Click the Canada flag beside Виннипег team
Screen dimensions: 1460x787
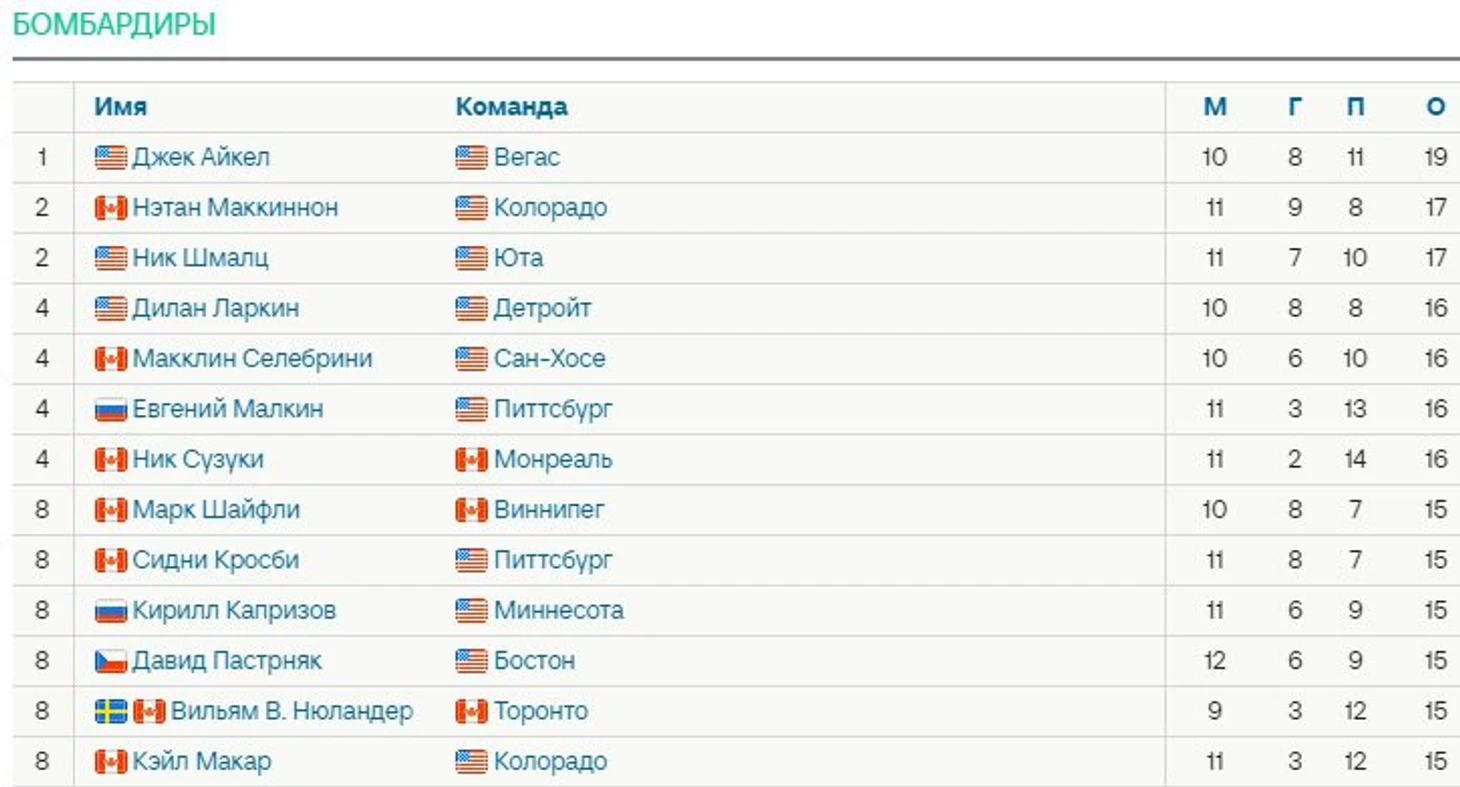[471, 510]
